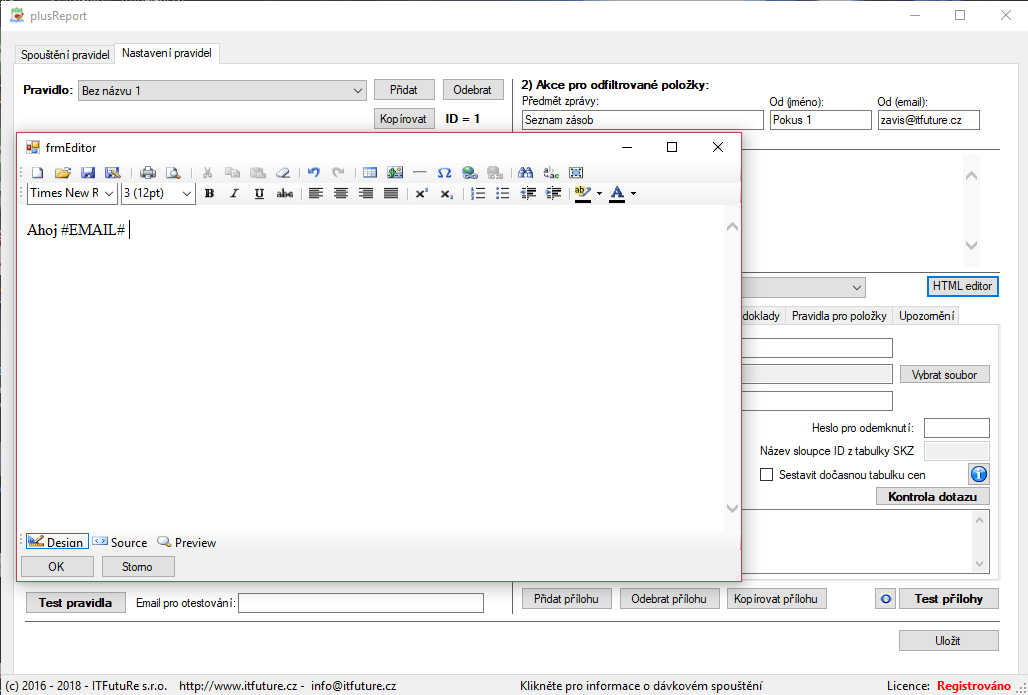Click the Undo arrow icon
Viewport: 1028px width, 695px height.
(313, 172)
